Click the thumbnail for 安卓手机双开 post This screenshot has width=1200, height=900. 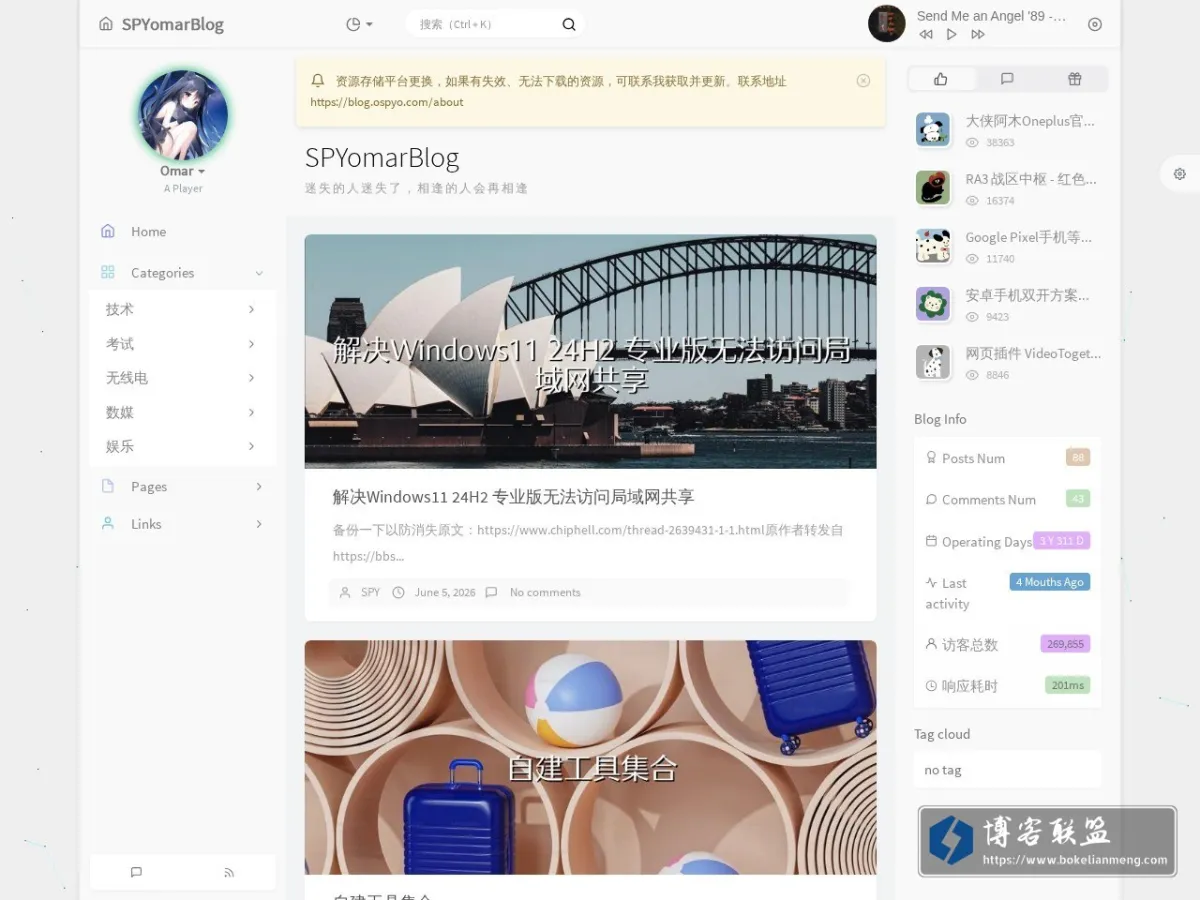click(x=933, y=304)
